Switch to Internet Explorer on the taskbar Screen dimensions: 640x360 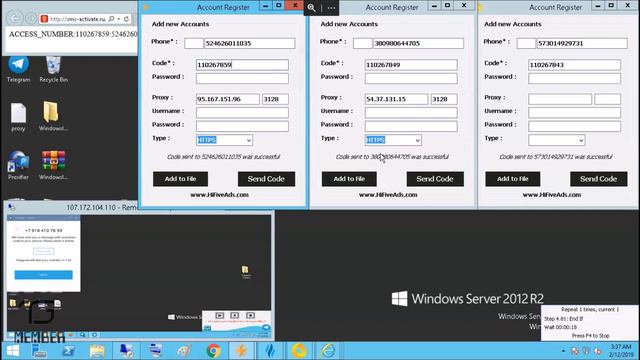(328, 351)
